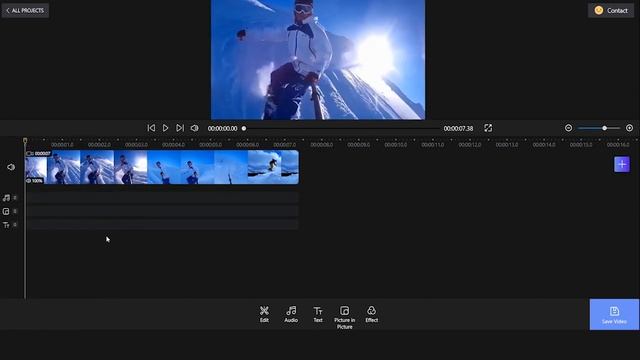
Task: Click the total duration 00:00:07.38 text
Action: [458, 128]
